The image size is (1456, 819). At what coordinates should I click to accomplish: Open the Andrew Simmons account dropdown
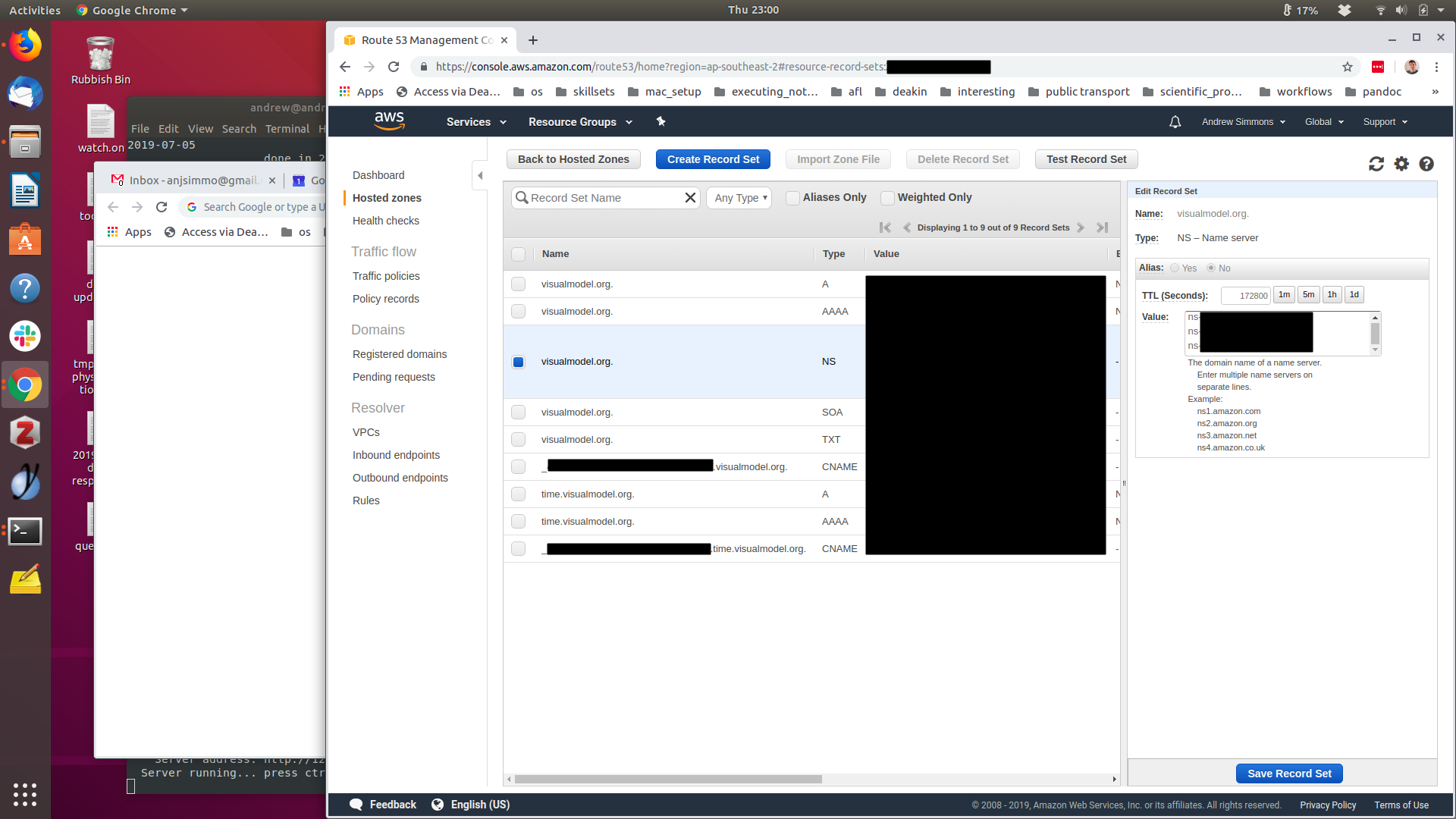point(1243,122)
